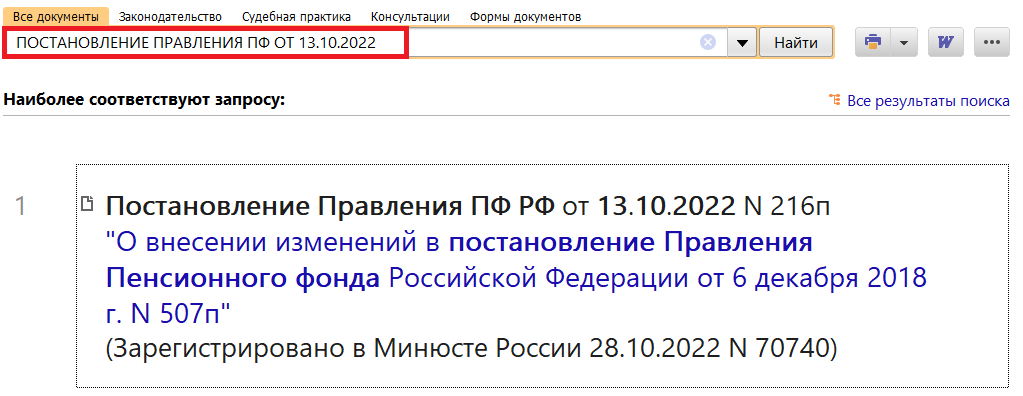This screenshot has height=396, width=1023.
Task: Open the Формы документов tab
Action: click(525, 17)
